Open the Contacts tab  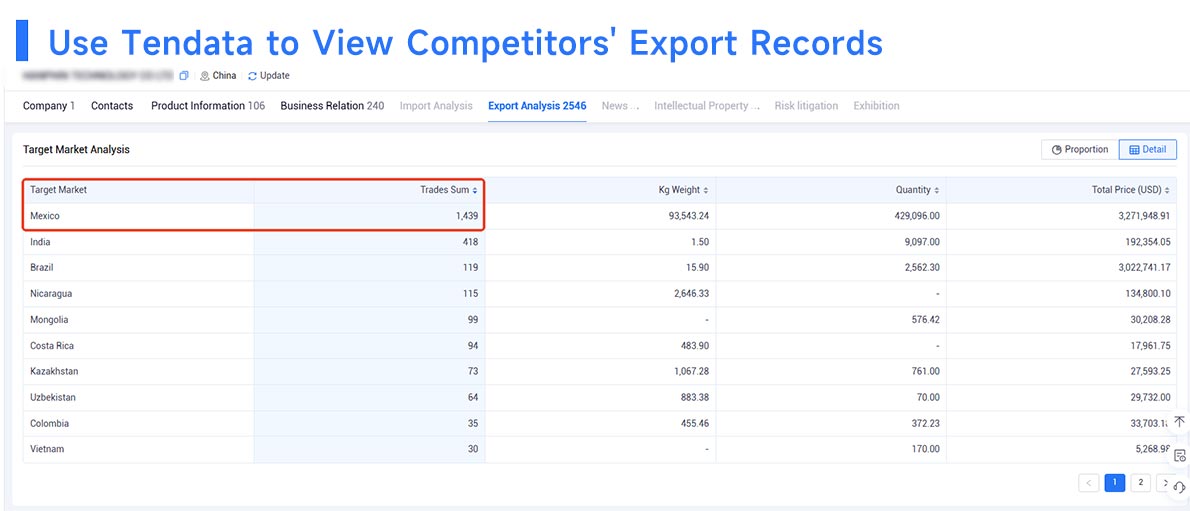pos(112,106)
